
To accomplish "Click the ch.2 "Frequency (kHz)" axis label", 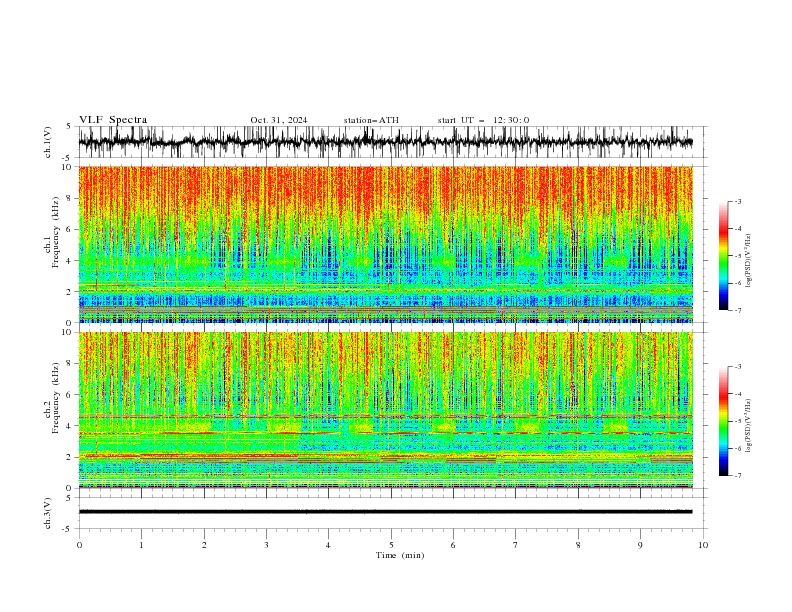I will coord(56,398).
